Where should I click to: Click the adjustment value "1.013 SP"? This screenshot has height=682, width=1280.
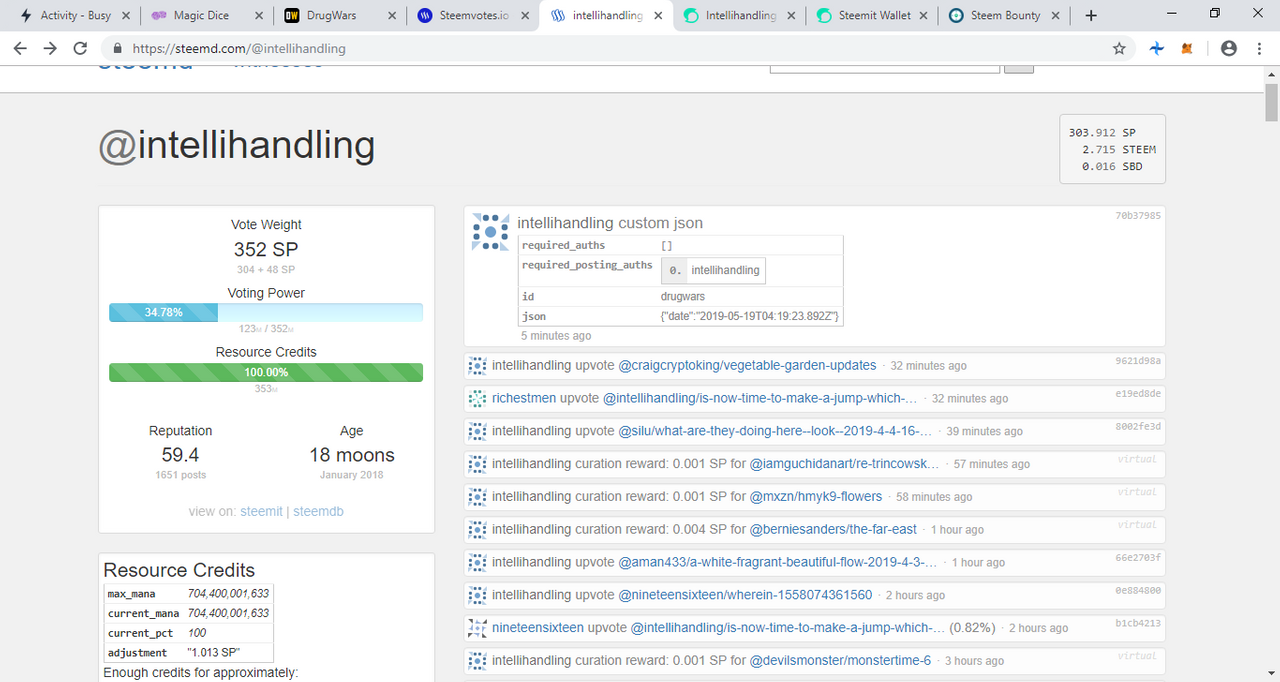(x=214, y=652)
